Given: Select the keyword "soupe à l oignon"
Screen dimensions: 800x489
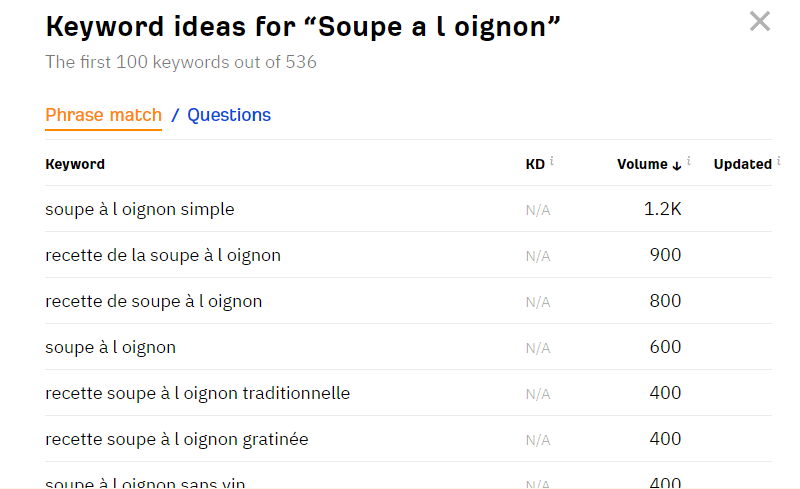Looking at the screenshot, I should click(110, 347).
